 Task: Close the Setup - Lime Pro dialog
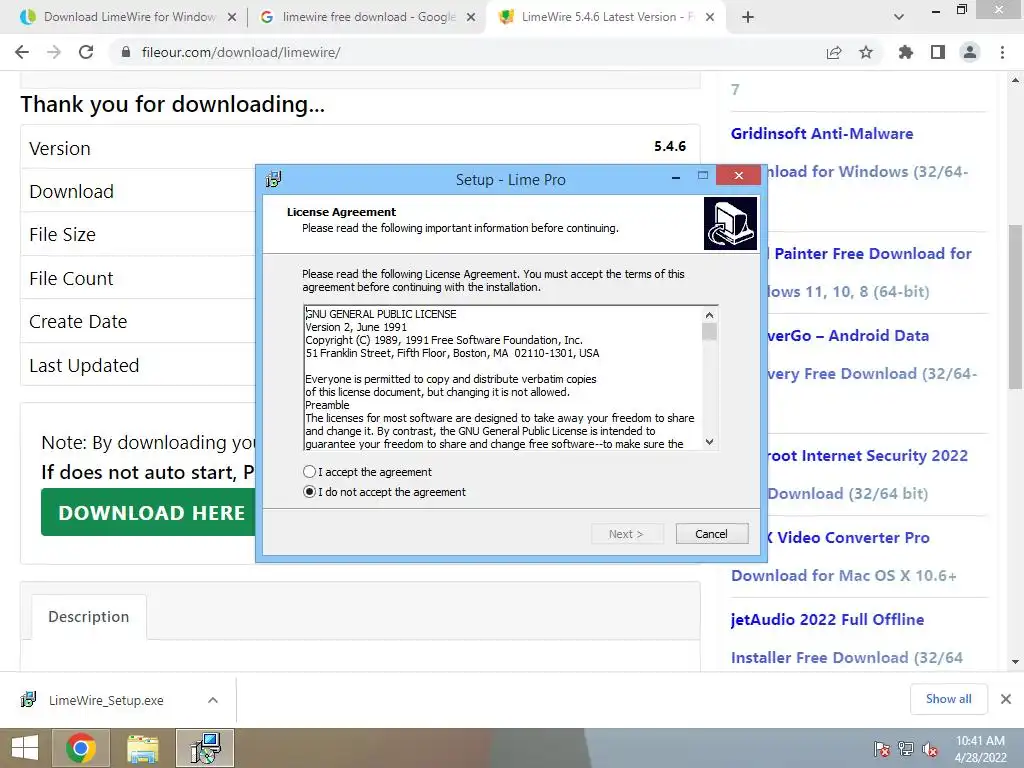point(739,175)
